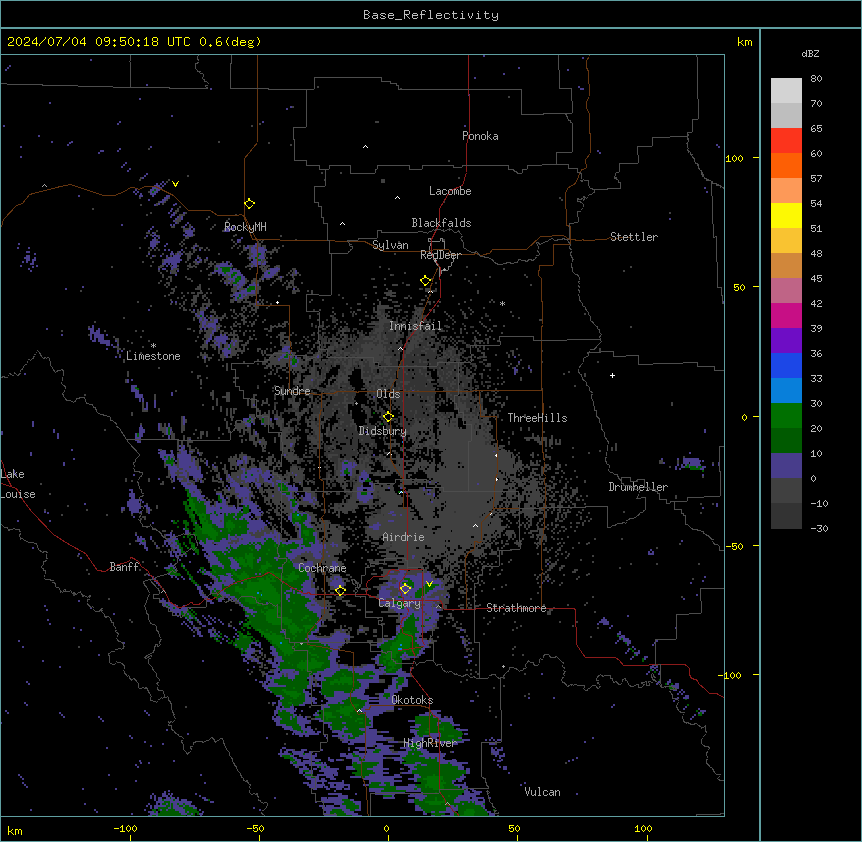Click the -50 tick on bottom axis
Image resolution: width=862 pixels, height=842 pixels.
(x=255, y=828)
